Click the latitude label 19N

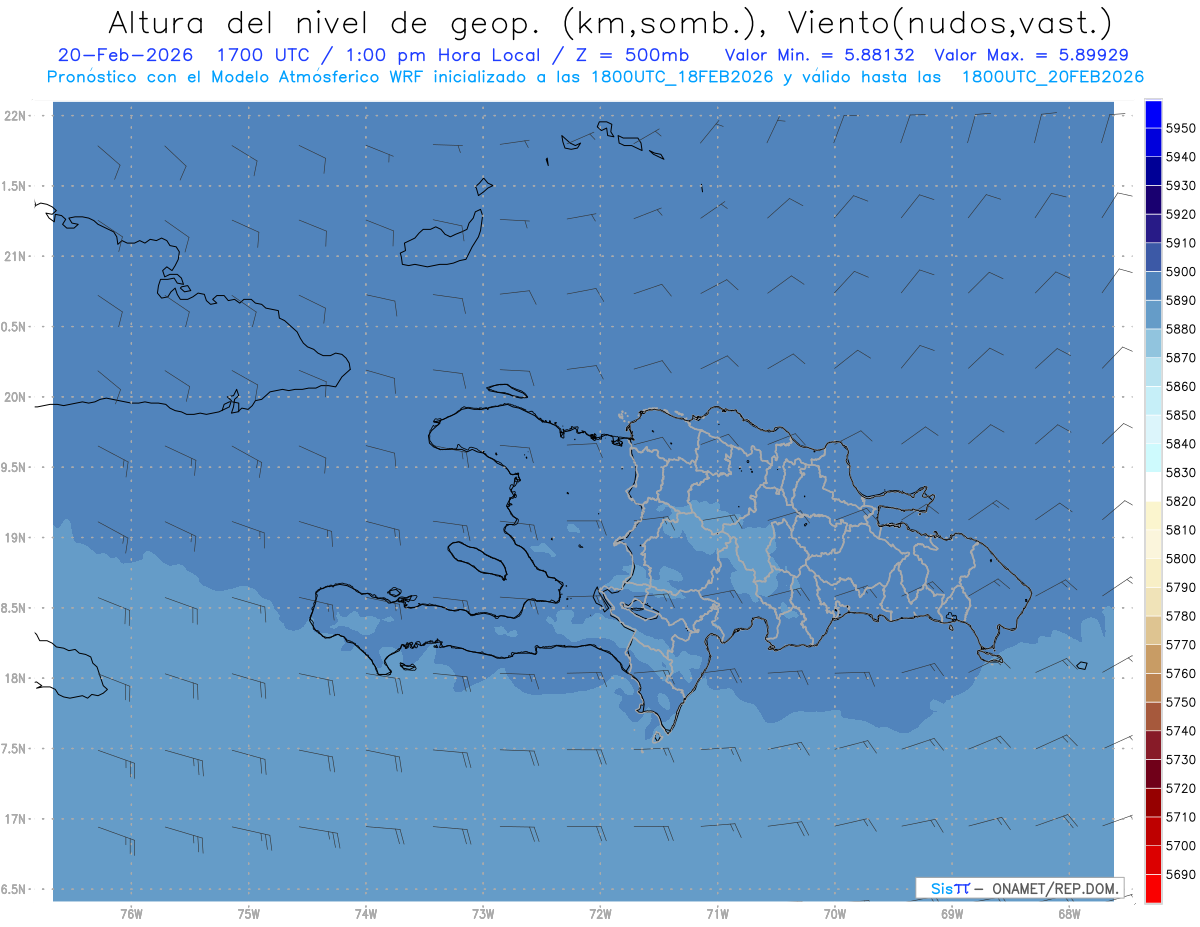(15, 538)
